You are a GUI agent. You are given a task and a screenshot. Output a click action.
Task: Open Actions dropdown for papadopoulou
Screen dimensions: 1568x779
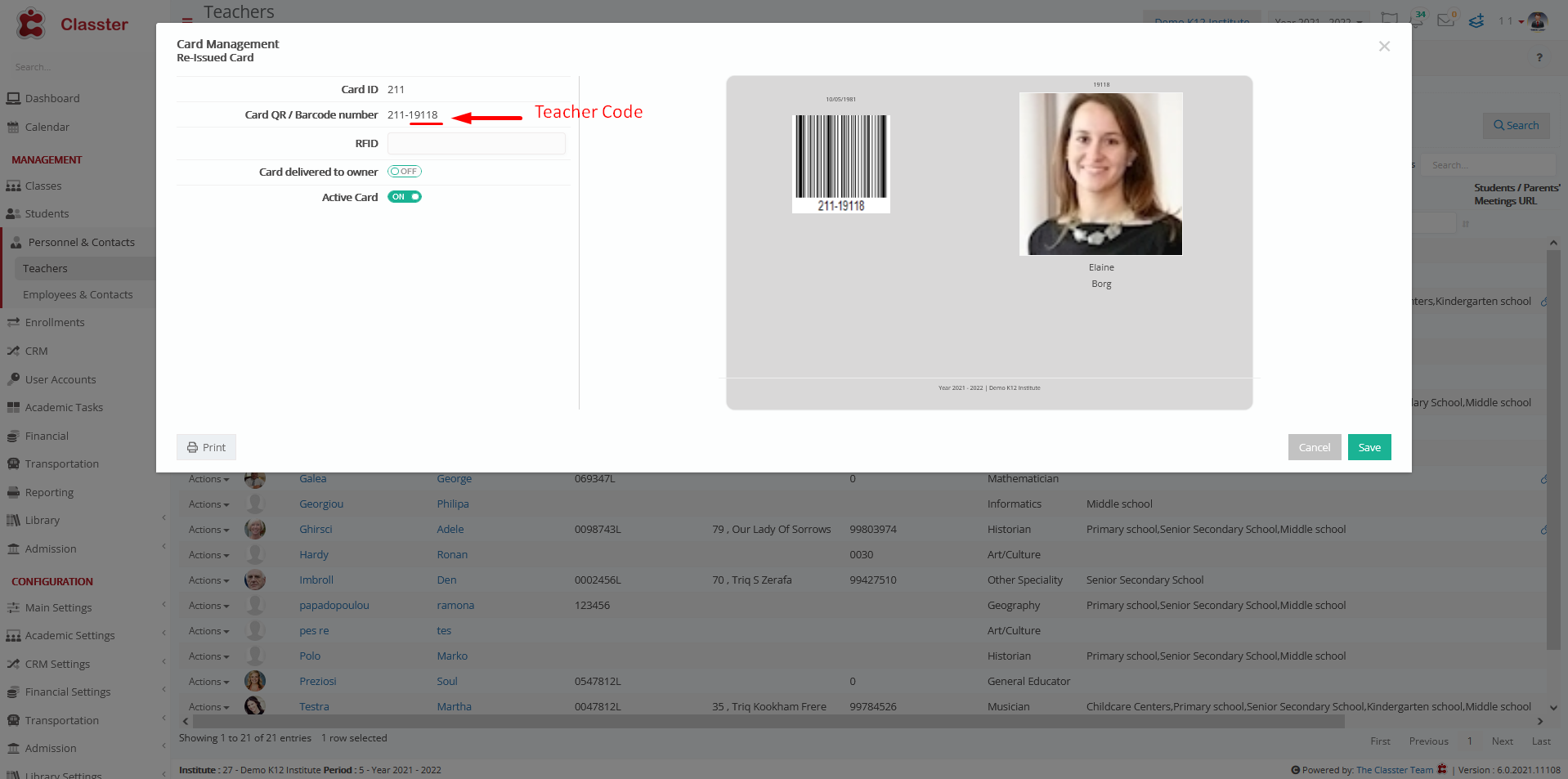click(x=208, y=606)
